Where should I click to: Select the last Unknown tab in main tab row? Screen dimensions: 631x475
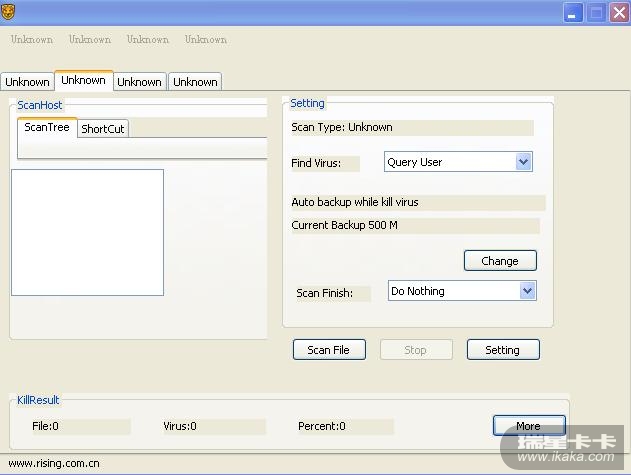(195, 82)
